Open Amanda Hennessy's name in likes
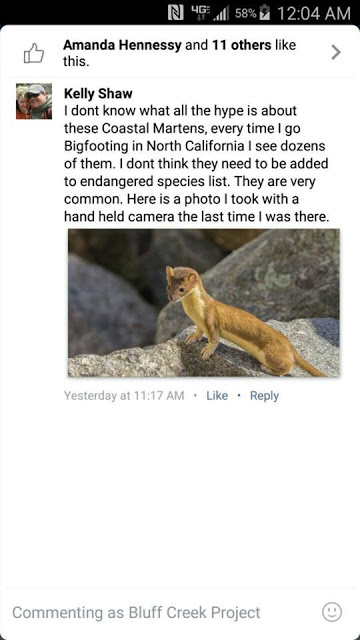This screenshot has height=640, width=360. [x=122, y=45]
